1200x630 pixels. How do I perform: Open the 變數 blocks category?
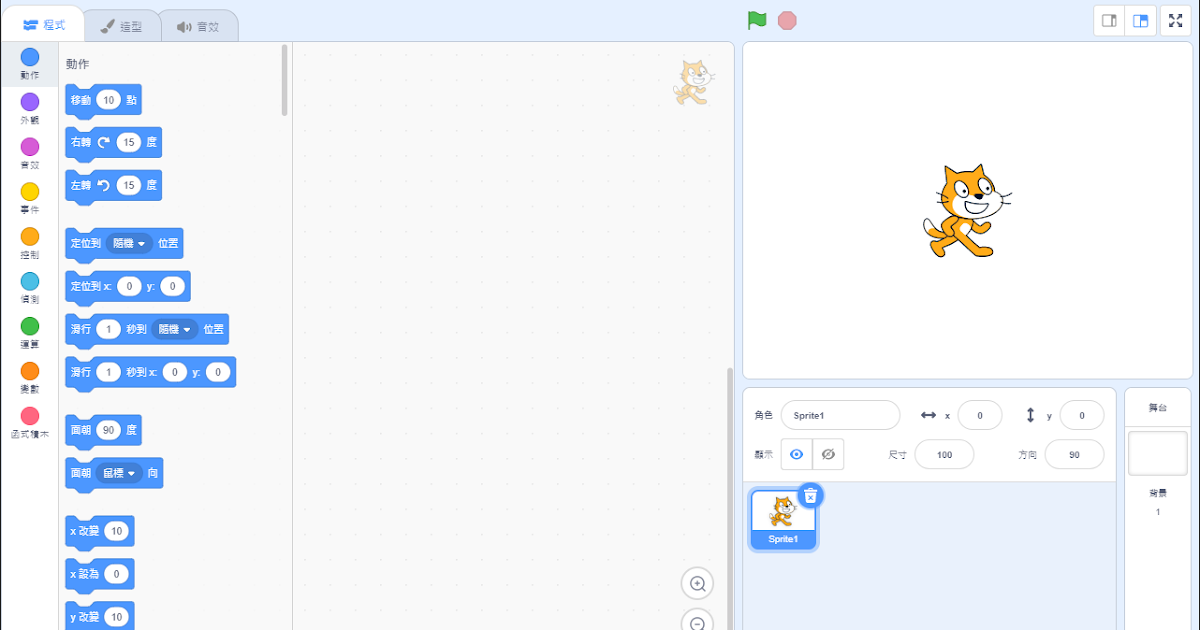coord(30,377)
